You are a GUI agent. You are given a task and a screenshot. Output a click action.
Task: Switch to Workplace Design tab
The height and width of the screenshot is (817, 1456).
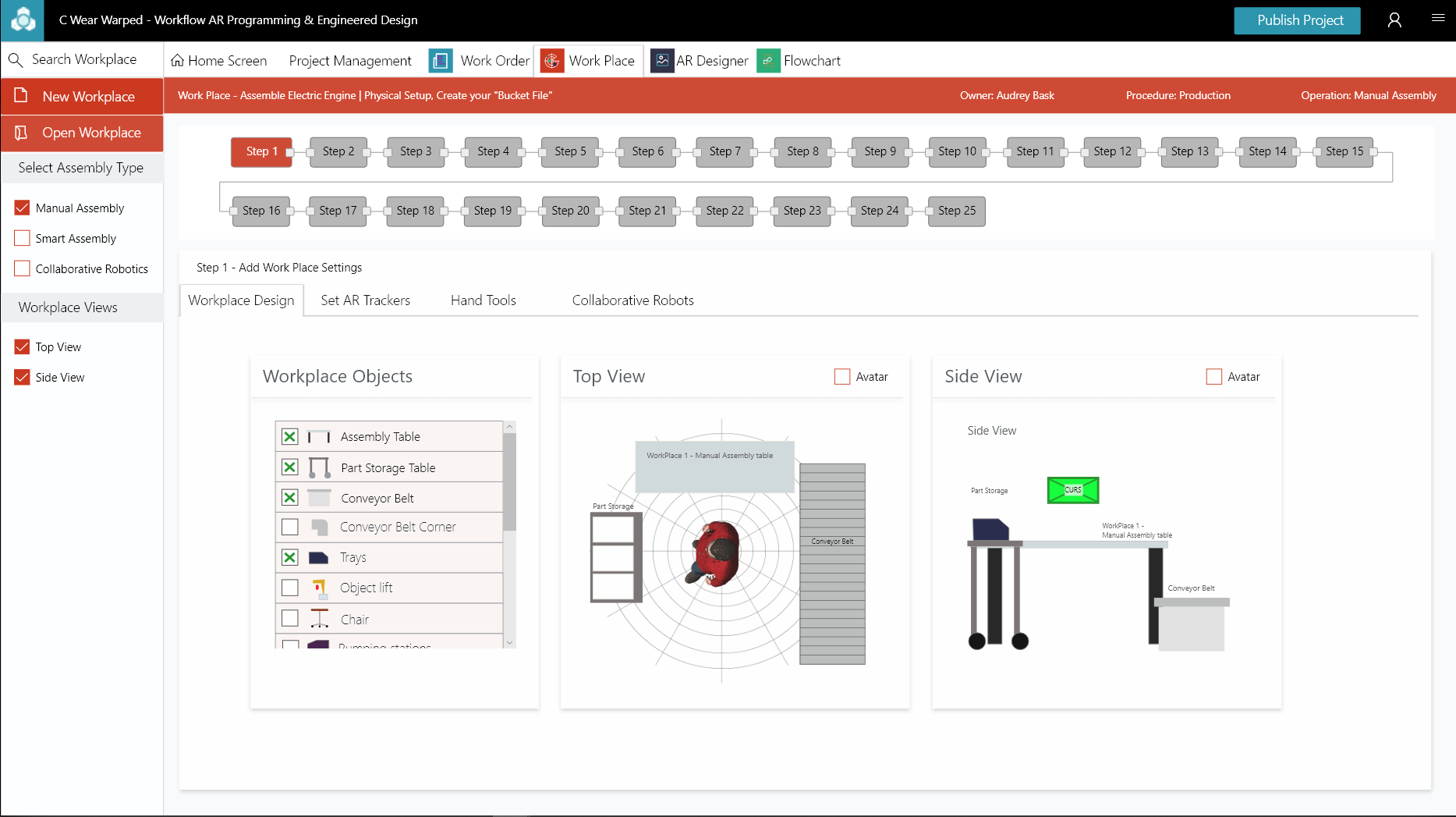pyautogui.click(x=241, y=300)
